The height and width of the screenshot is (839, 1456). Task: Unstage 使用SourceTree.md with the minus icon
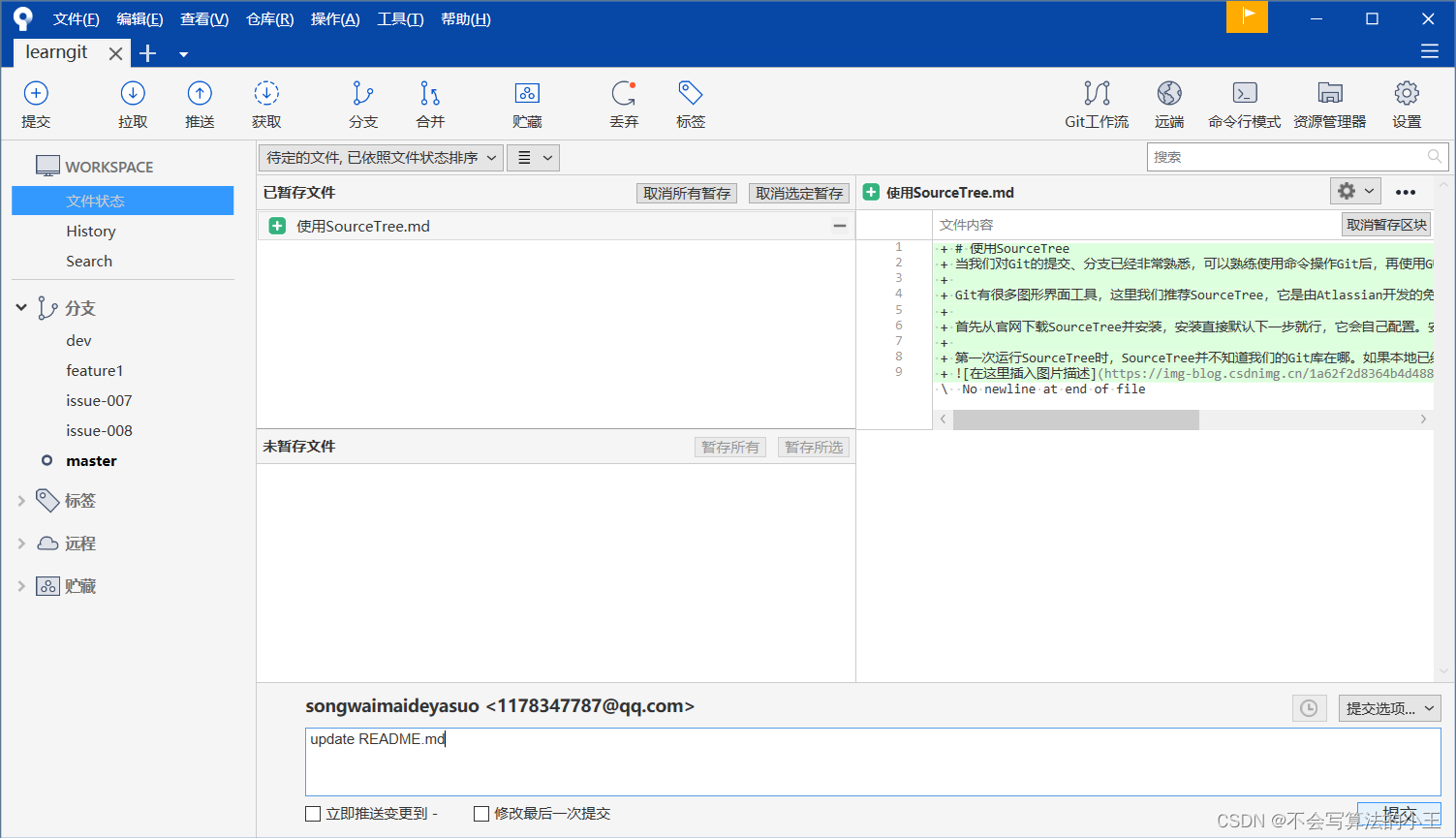(840, 226)
